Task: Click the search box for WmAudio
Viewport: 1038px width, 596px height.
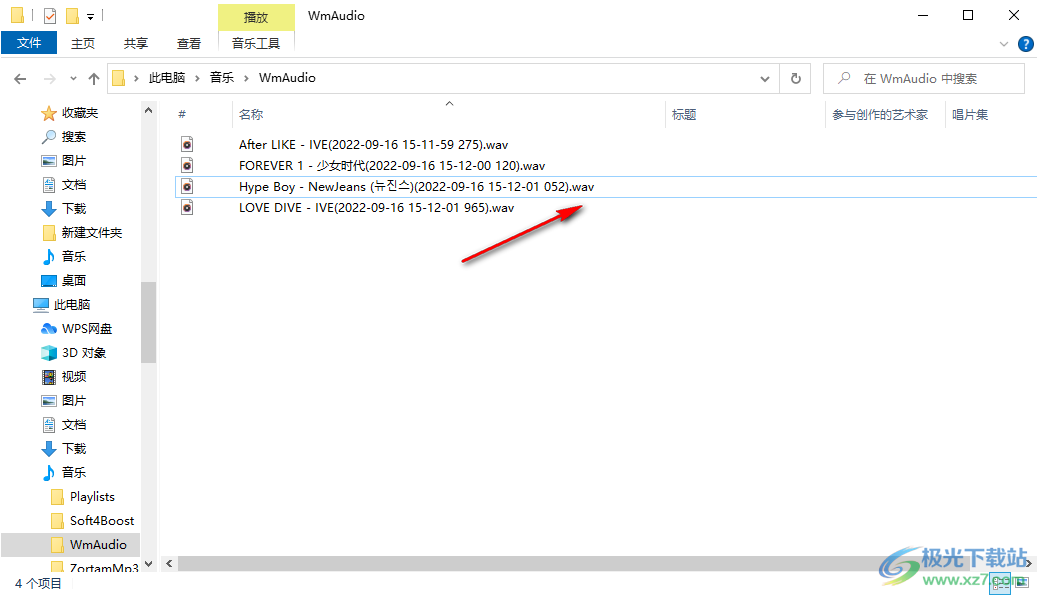Action: tap(924, 78)
